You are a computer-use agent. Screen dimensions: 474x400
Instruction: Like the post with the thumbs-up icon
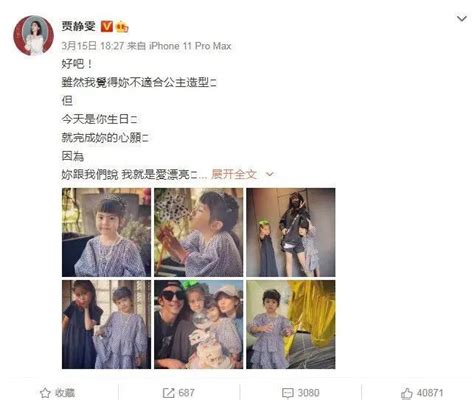click(x=407, y=393)
